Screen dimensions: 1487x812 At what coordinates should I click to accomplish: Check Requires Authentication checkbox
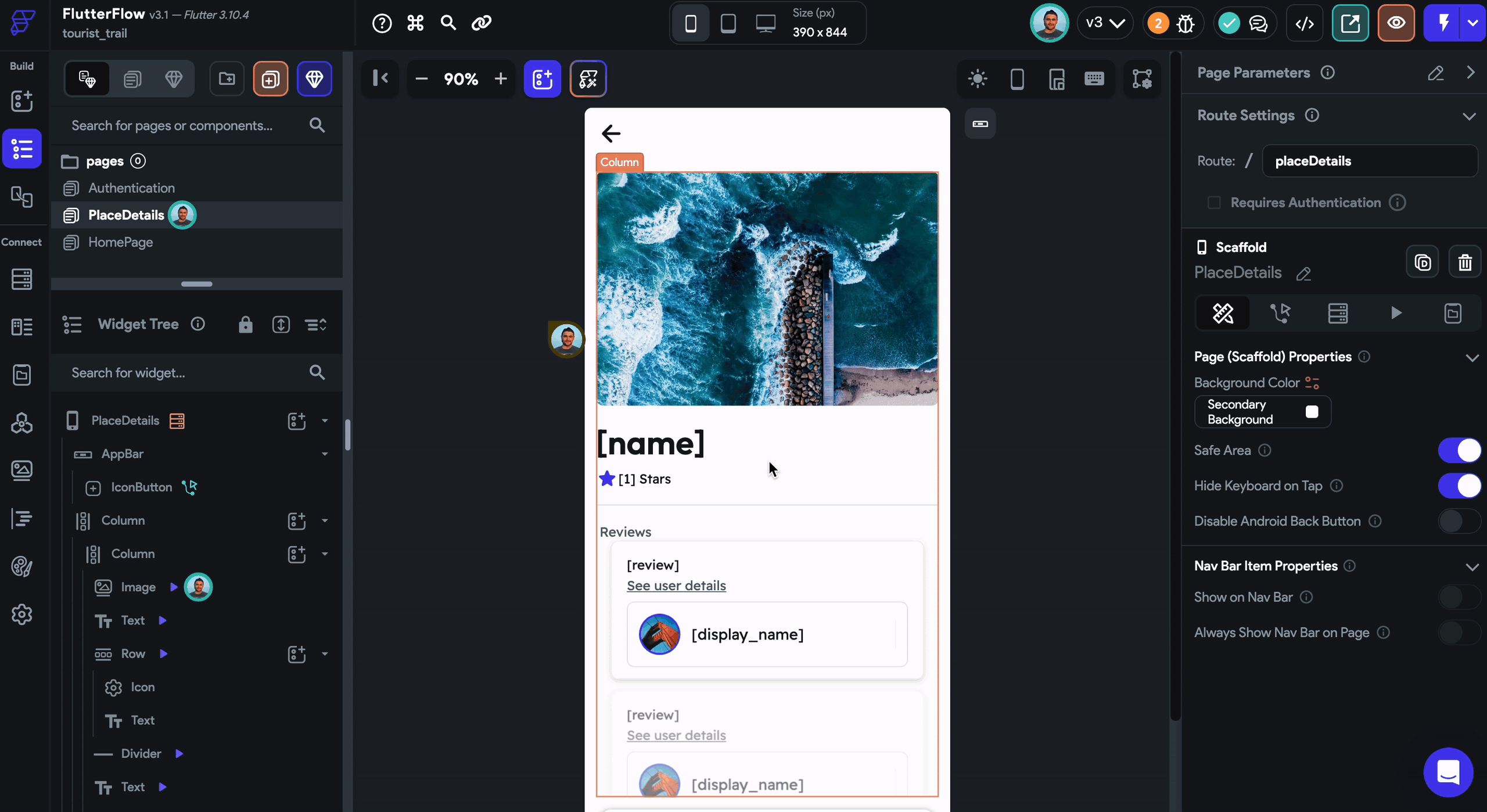click(x=1214, y=203)
